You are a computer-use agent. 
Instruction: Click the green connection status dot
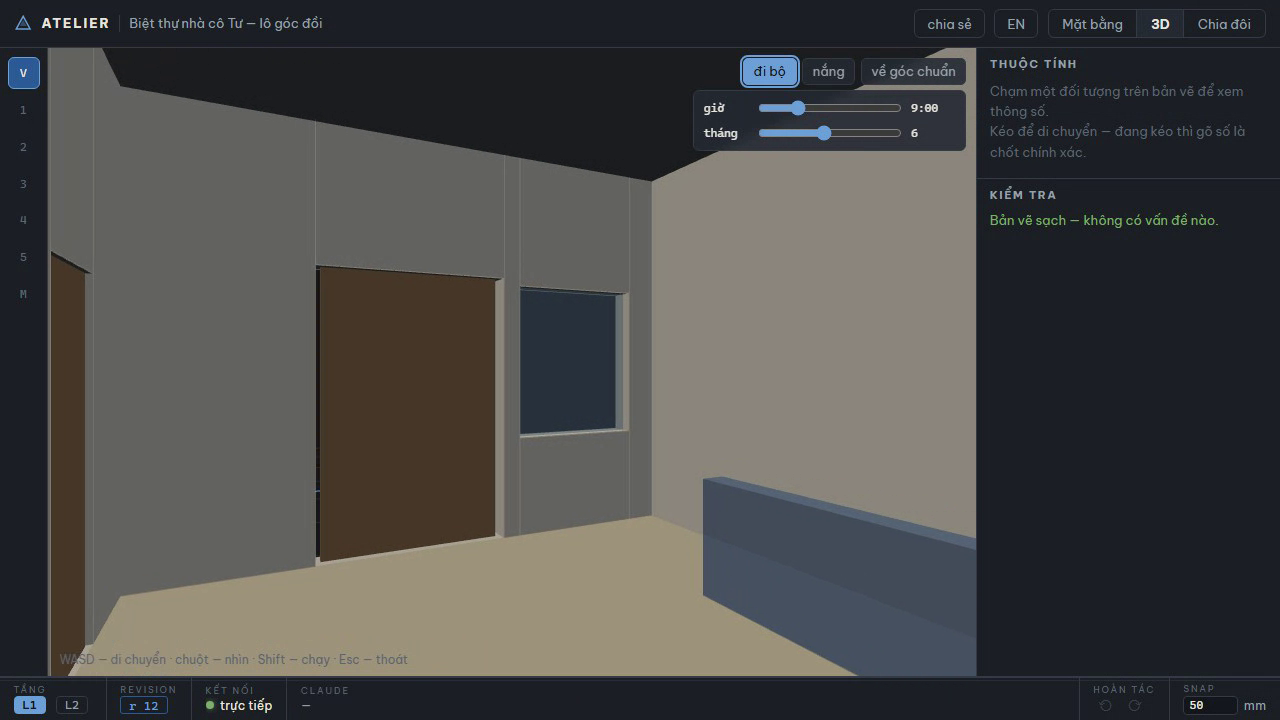(x=210, y=706)
